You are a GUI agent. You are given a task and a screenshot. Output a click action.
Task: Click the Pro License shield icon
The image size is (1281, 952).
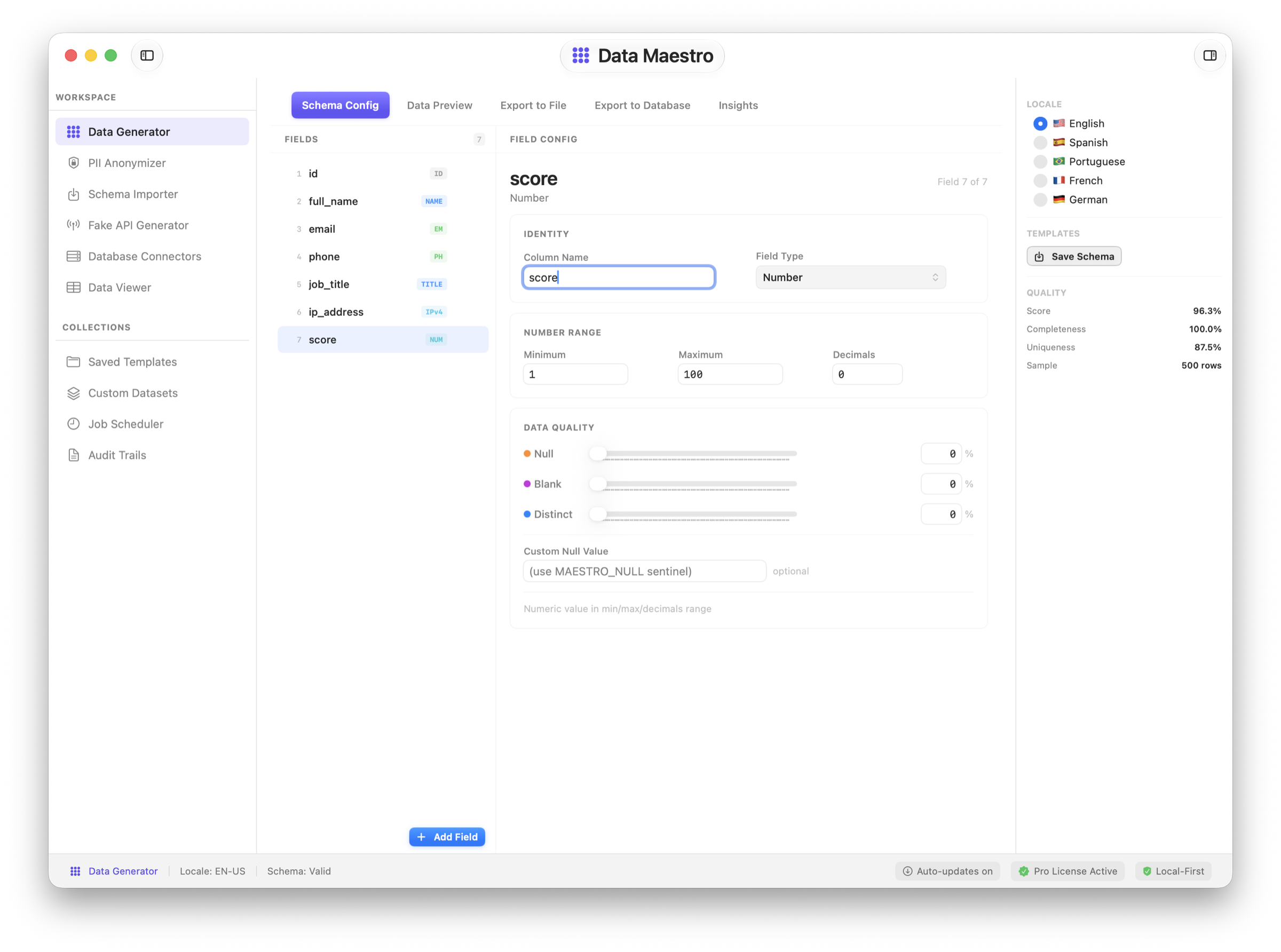coord(1023,871)
